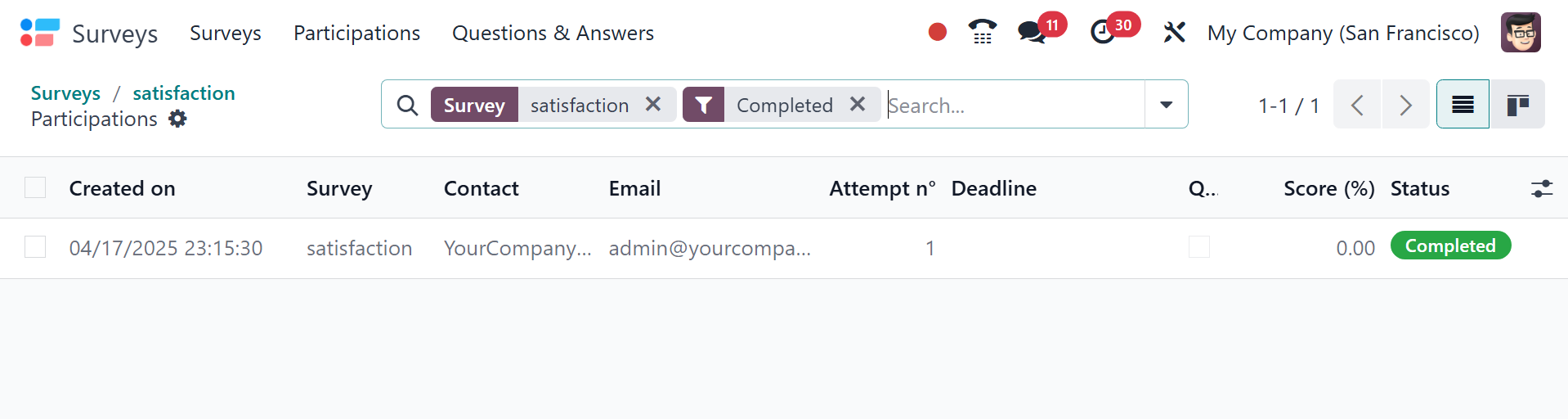Click the Participations gear settings icon
This screenshot has height=419, width=1568.
[177, 119]
